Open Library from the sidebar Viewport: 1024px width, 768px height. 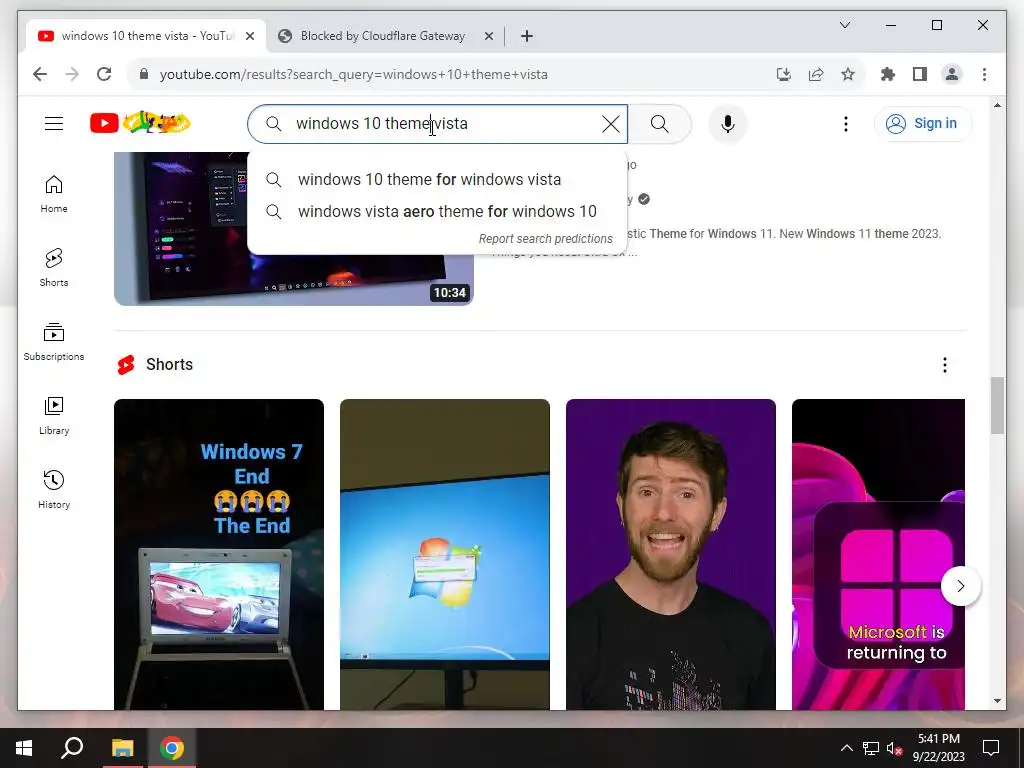point(54,415)
